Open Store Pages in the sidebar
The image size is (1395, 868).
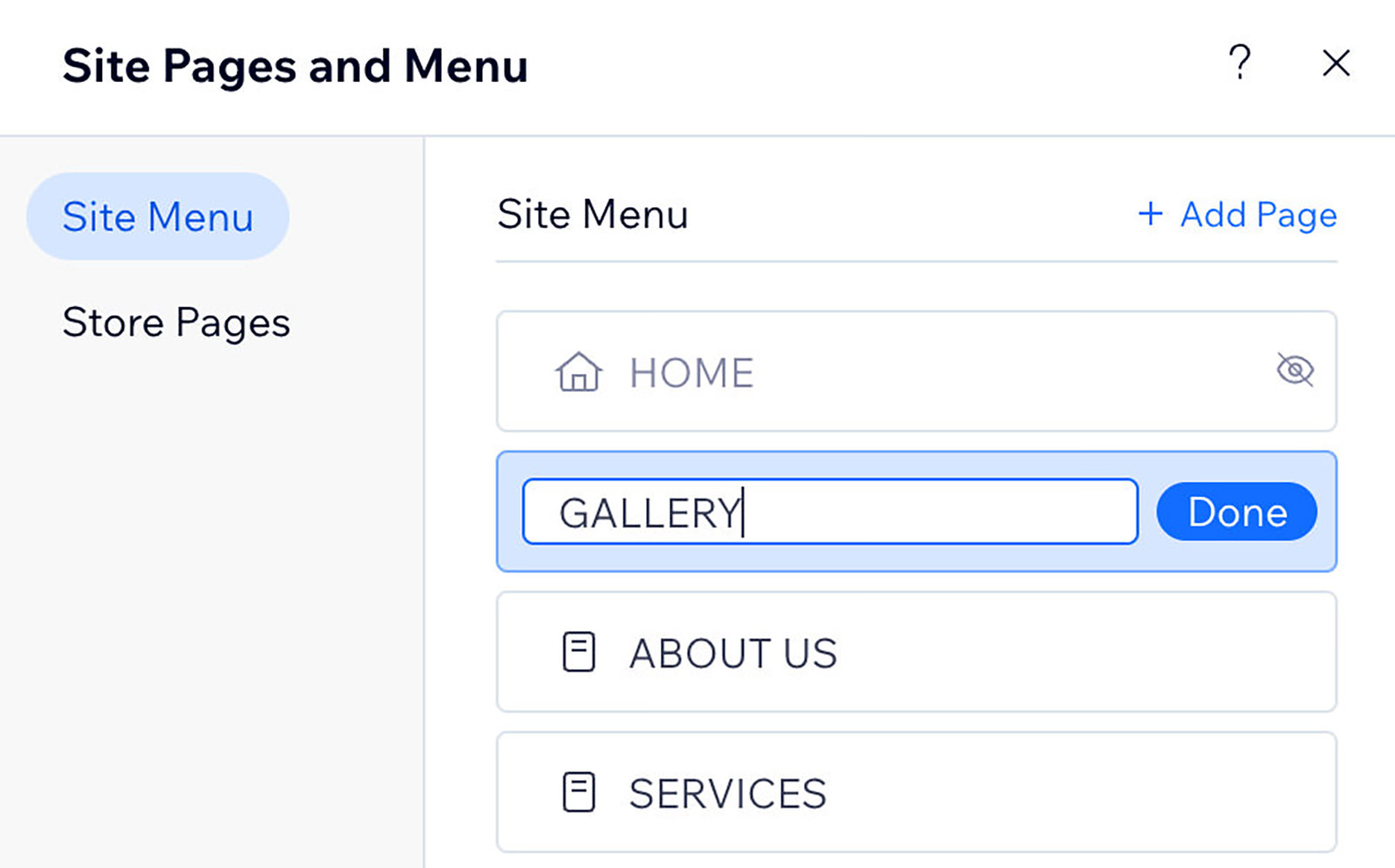click(x=176, y=322)
